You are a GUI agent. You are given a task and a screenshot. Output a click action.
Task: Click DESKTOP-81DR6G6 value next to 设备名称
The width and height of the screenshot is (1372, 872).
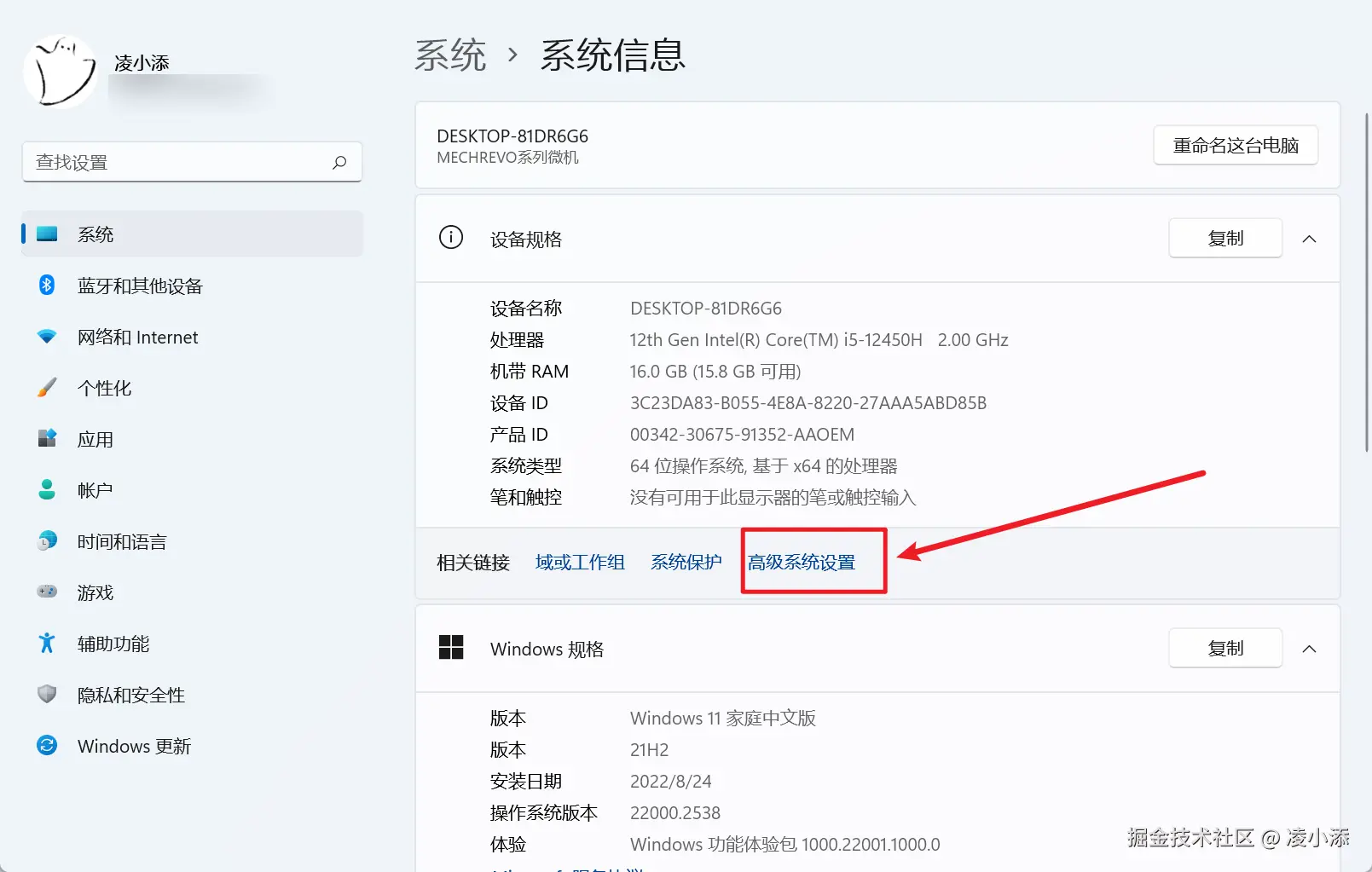tap(706, 309)
